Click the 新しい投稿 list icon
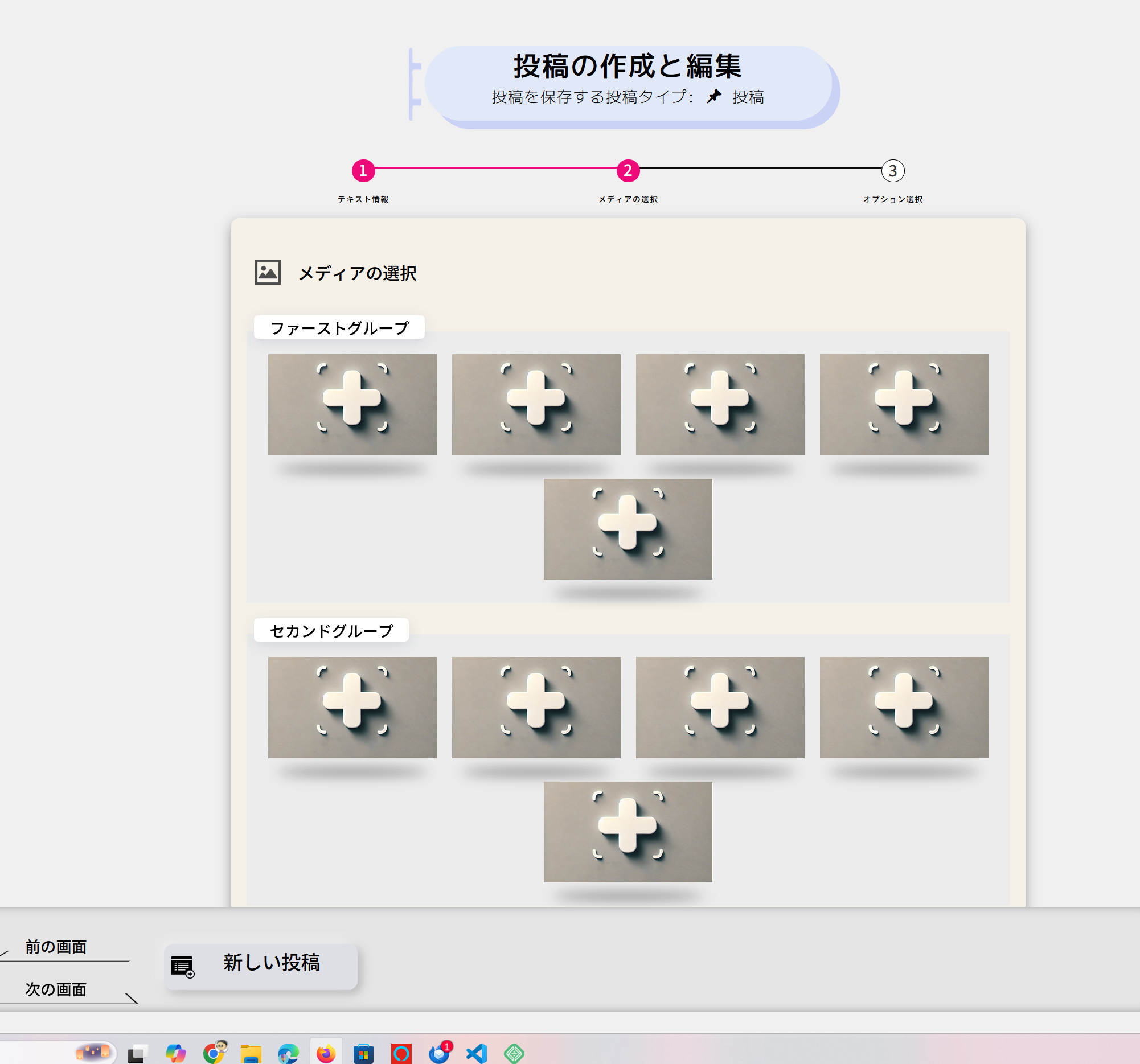The image size is (1140, 1064). coord(182,967)
